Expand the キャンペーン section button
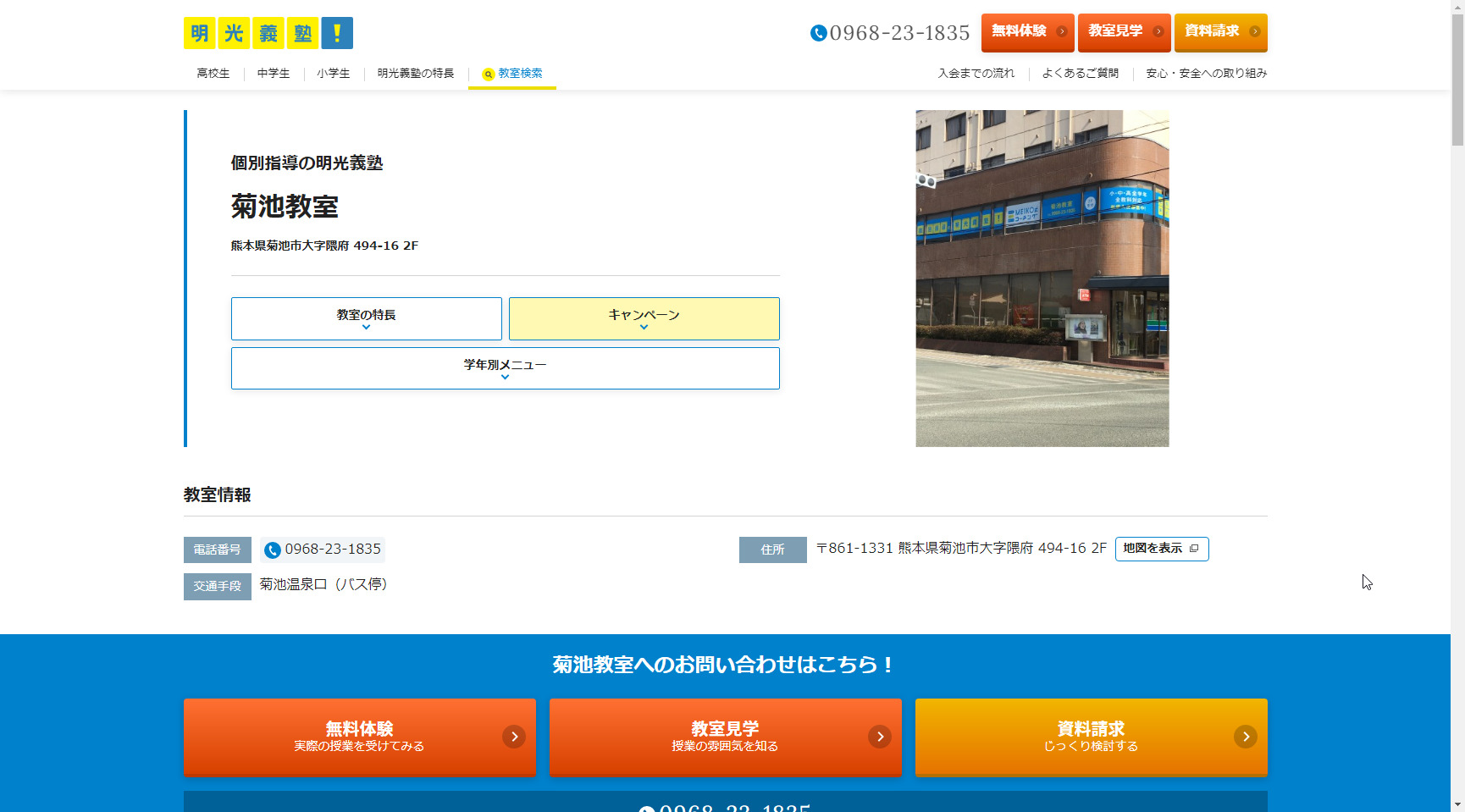Image resolution: width=1465 pixels, height=812 pixels. pos(644,318)
